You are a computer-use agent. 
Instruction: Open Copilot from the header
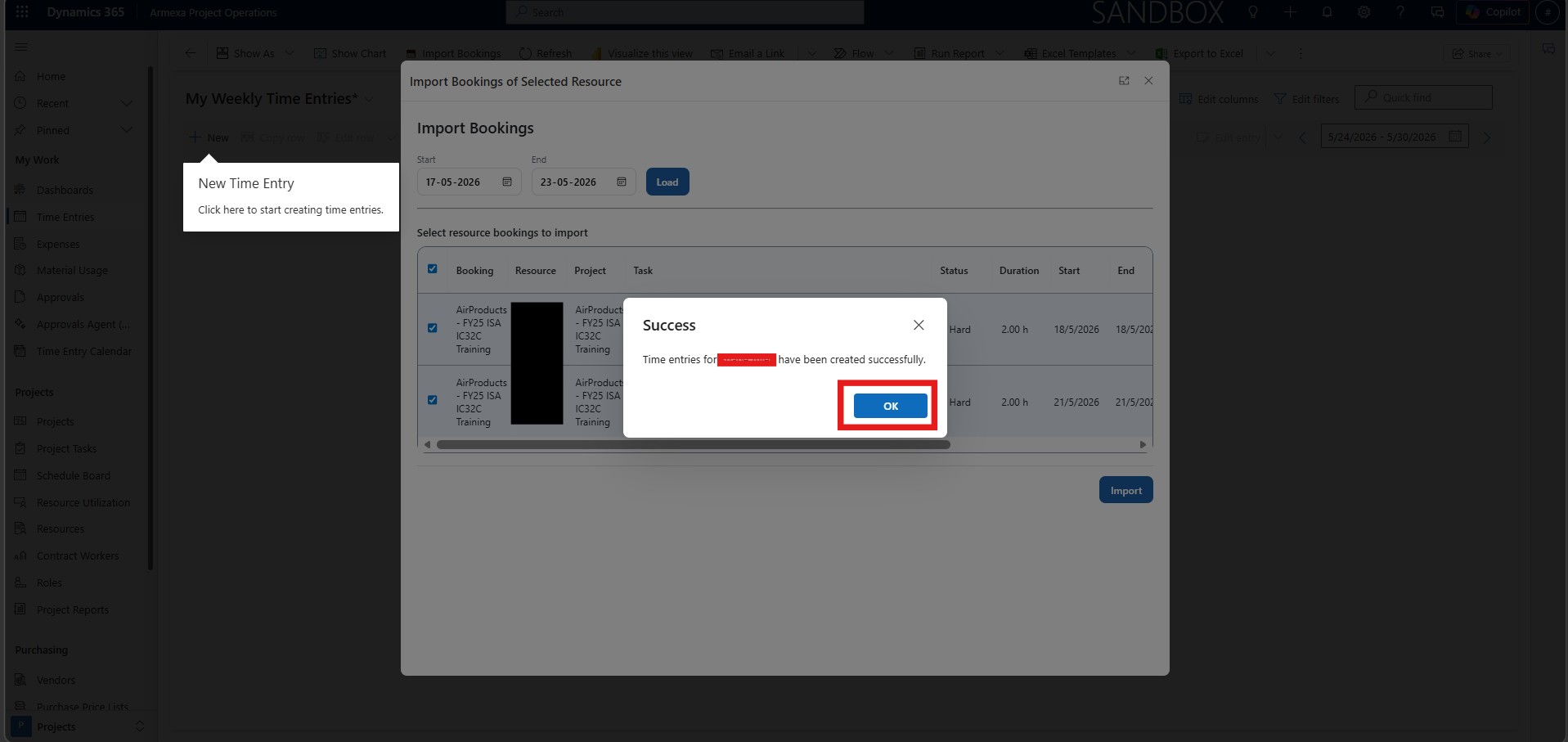pyautogui.click(x=1493, y=12)
